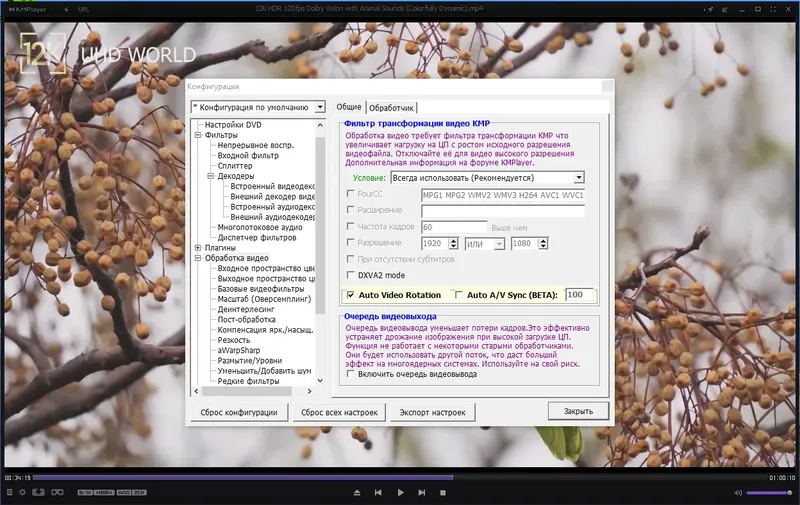Image resolution: width=800 pixels, height=505 pixels.
Task: Click Экспорт настроек button
Action: (433, 412)
